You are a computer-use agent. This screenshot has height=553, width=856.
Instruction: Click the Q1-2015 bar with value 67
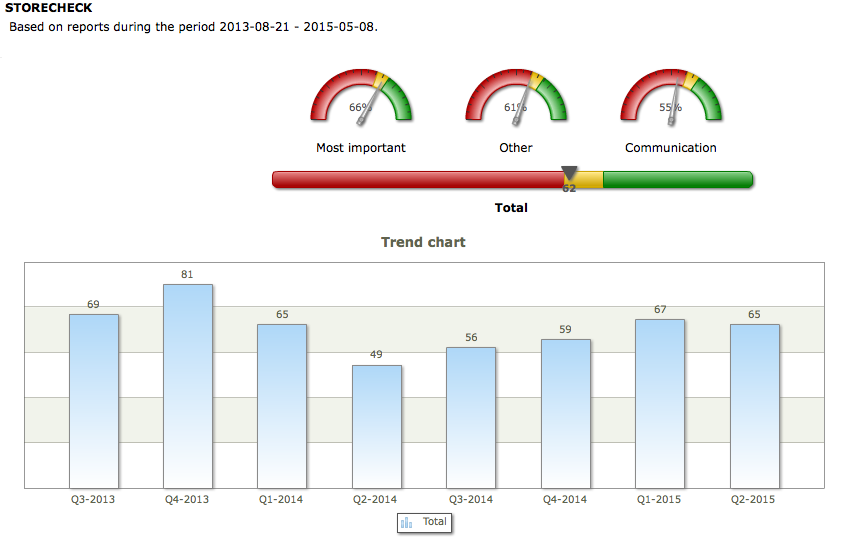(660, 403)
